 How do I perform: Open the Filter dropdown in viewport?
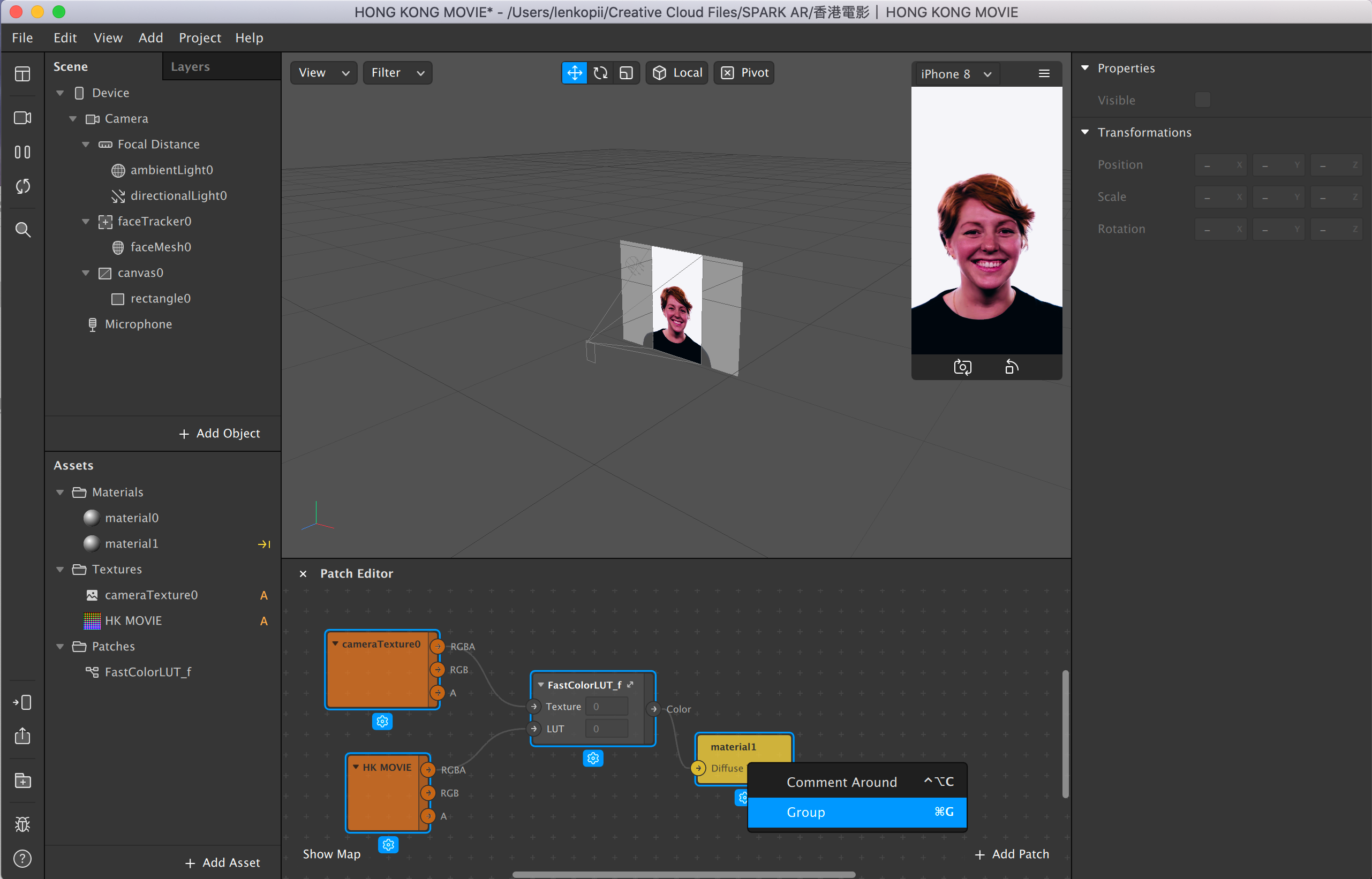397,73
